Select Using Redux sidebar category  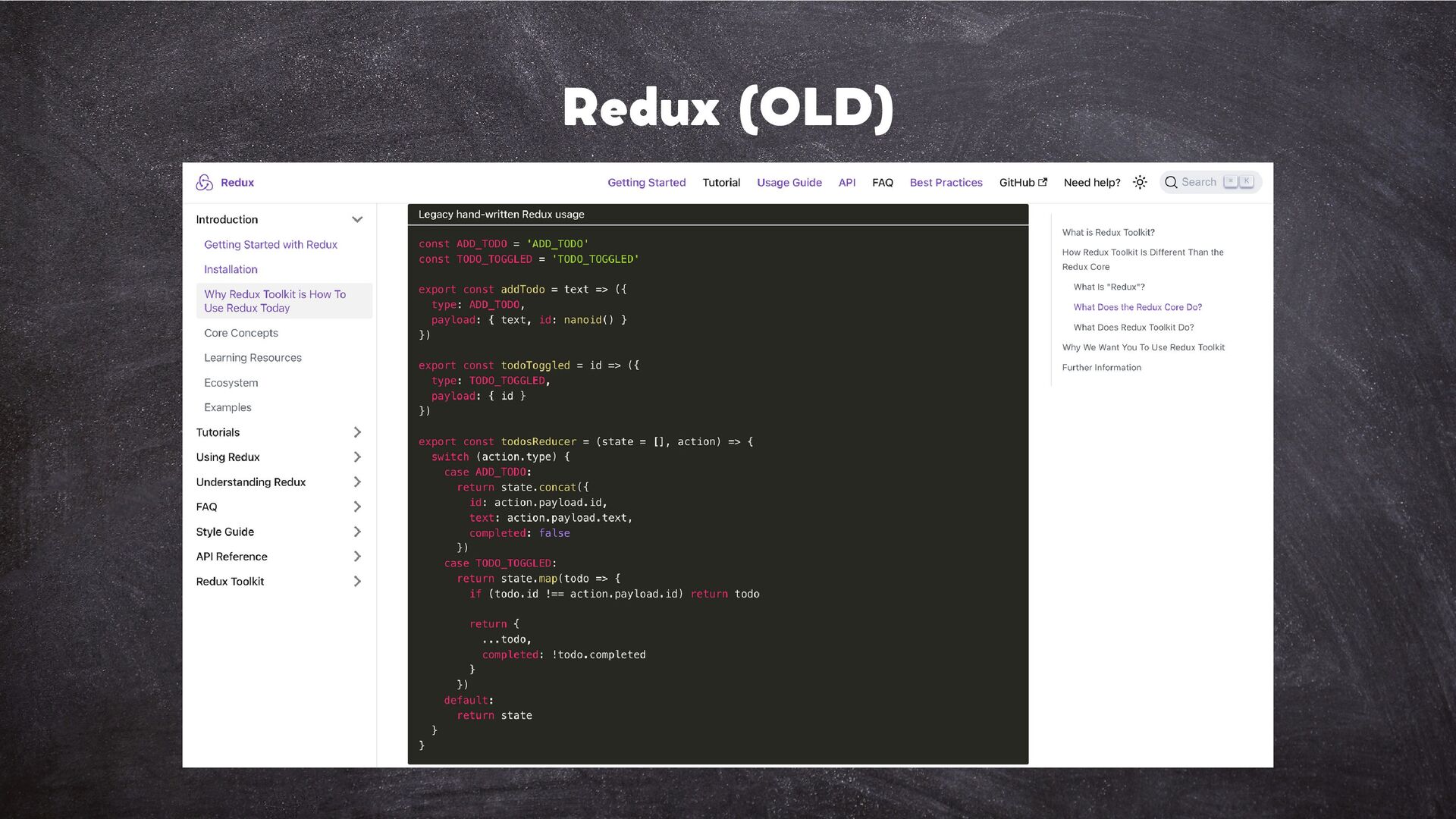pyautogui.click(x=227, y=457)
